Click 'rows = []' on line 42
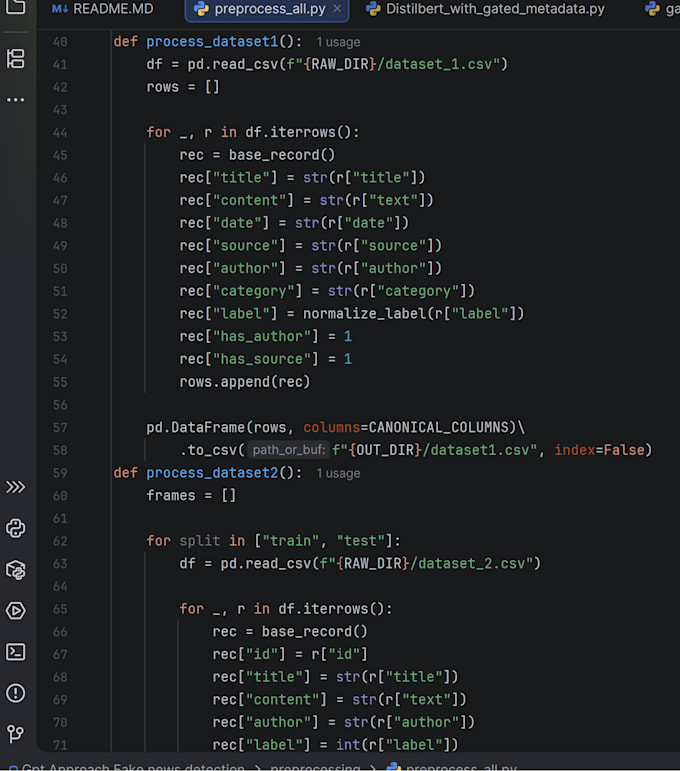 tap(183, 87)
